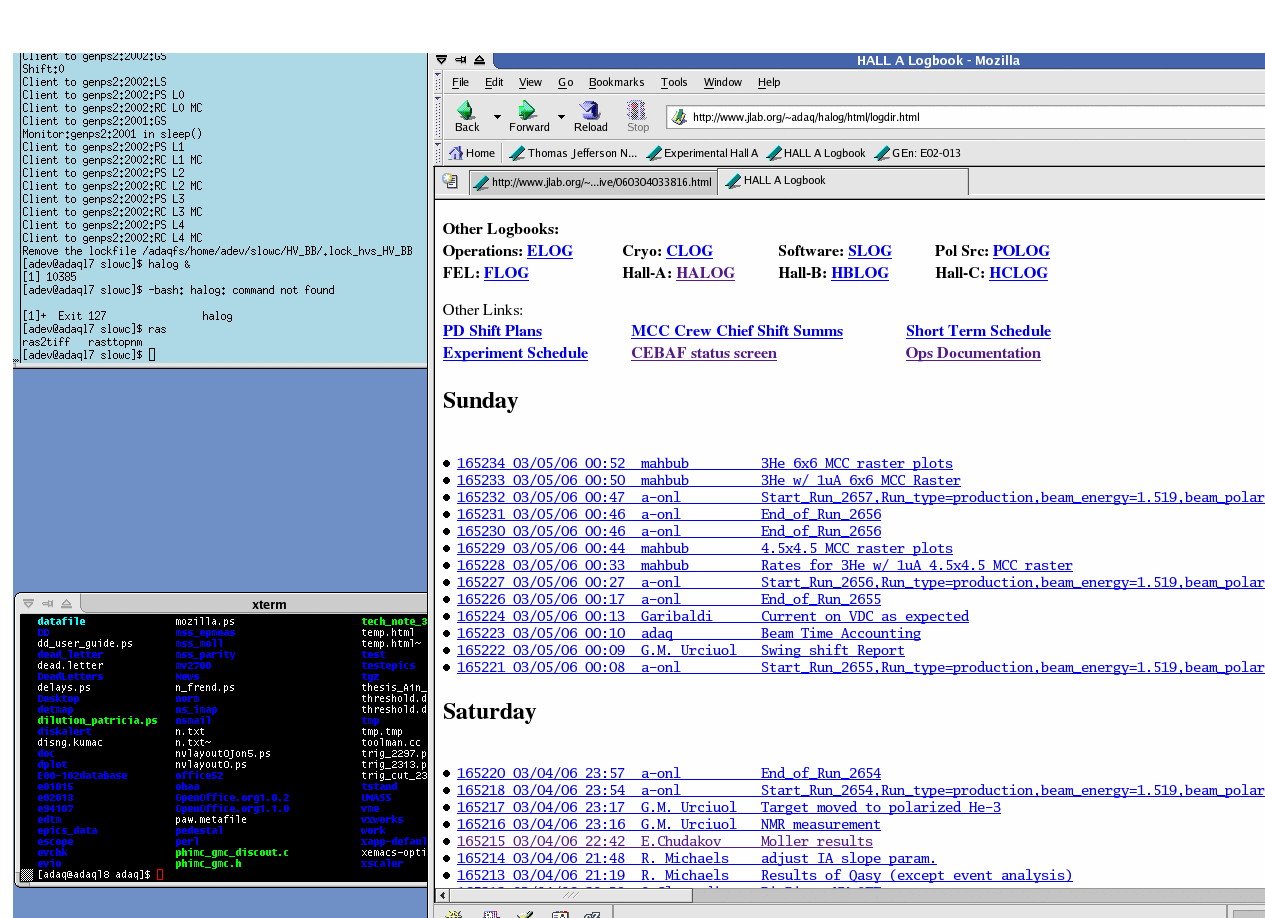This screenshot has height=918, width=1265.
Task: Click the page icon beside the URL
Action: pos(680,117)
